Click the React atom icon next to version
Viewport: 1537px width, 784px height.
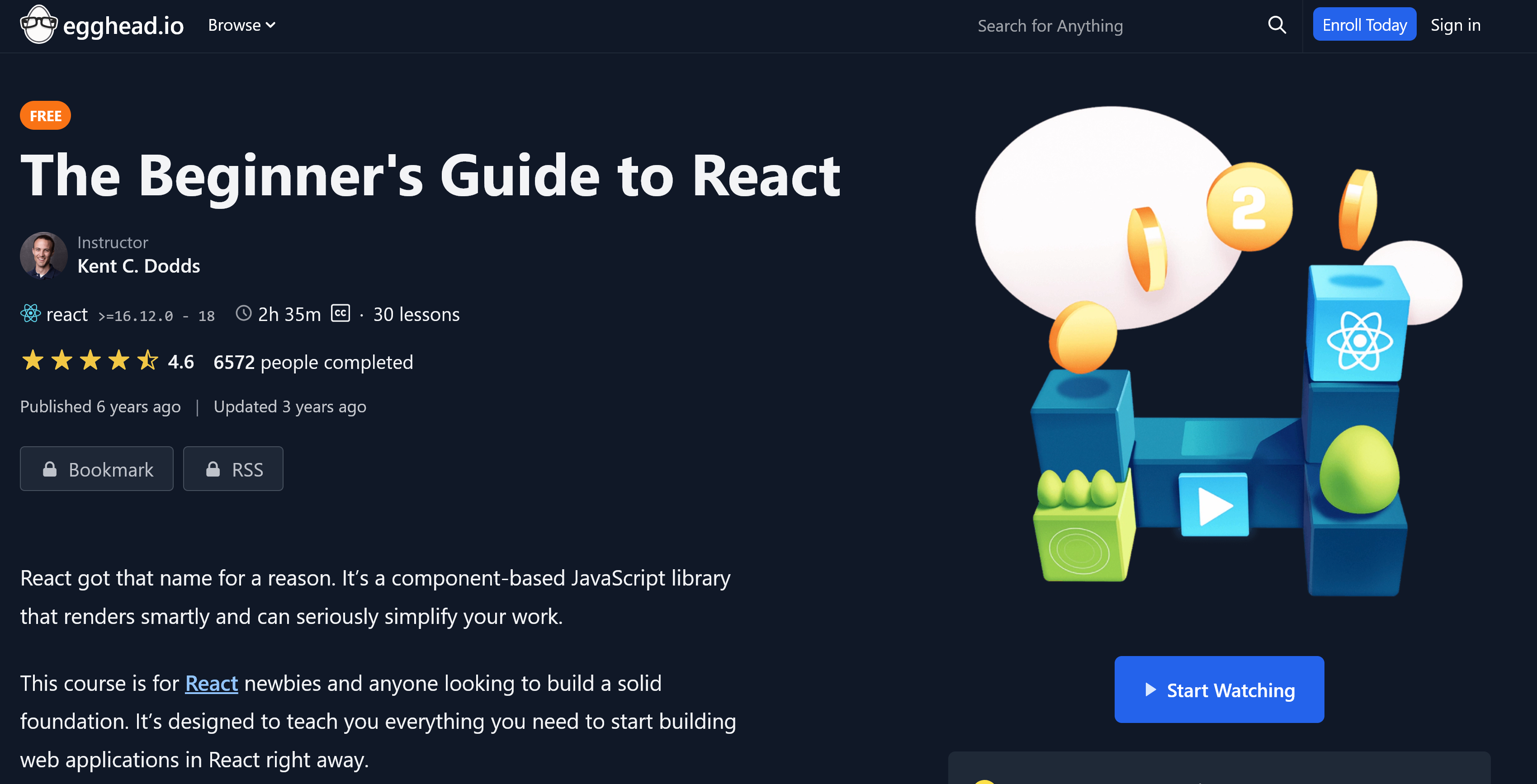(x=30, y=313)
